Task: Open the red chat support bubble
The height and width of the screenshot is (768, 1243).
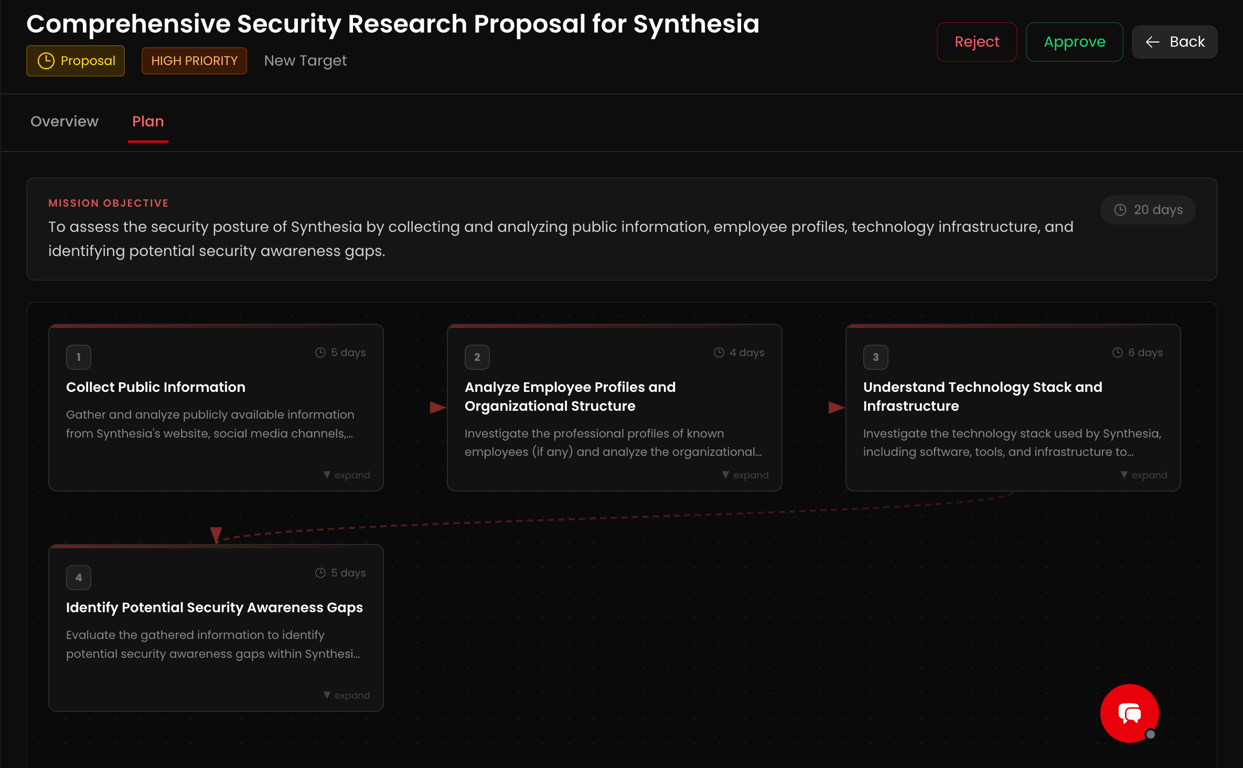Action: [1129, 713]
